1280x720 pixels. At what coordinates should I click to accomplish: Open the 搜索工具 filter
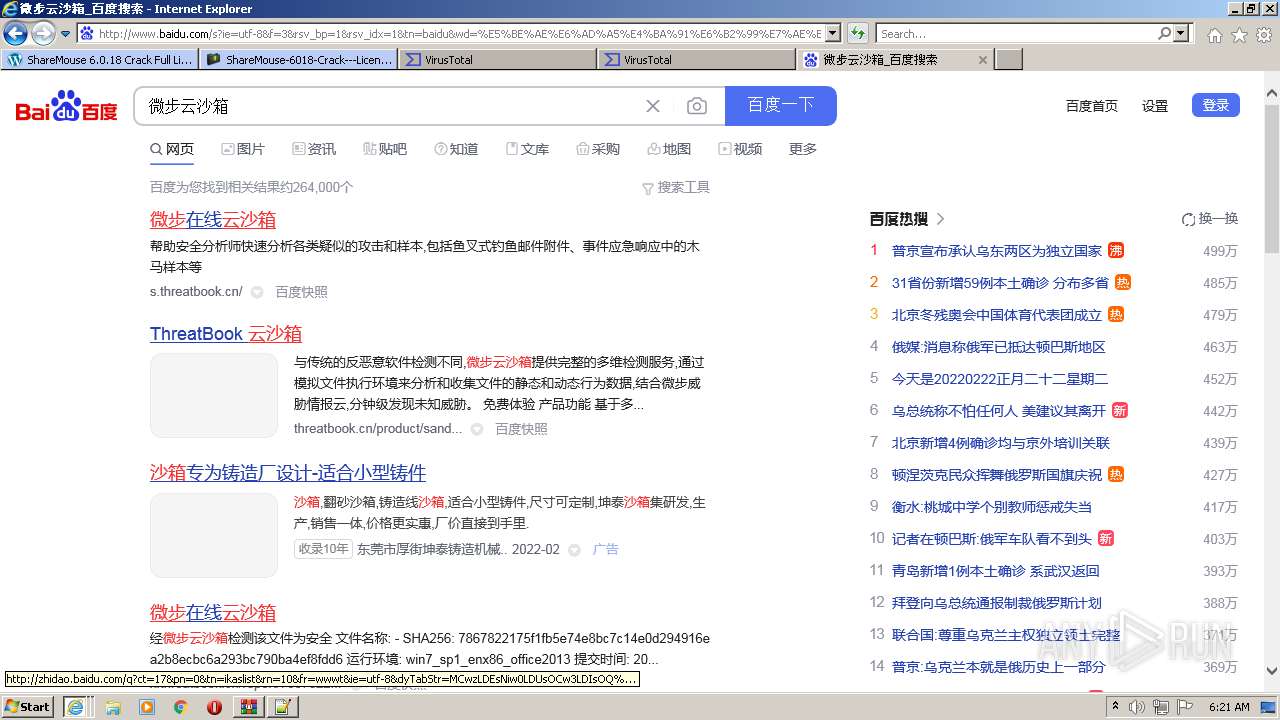pyautogui.click(x=676, y=187)
